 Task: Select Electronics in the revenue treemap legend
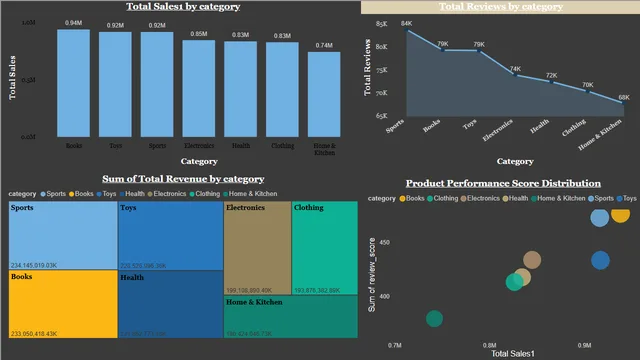(167, 194)
